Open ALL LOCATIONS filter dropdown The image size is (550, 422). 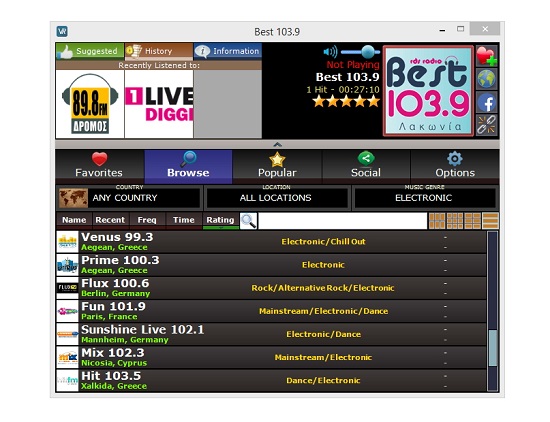pyautogui.click(x=276, y=198)
